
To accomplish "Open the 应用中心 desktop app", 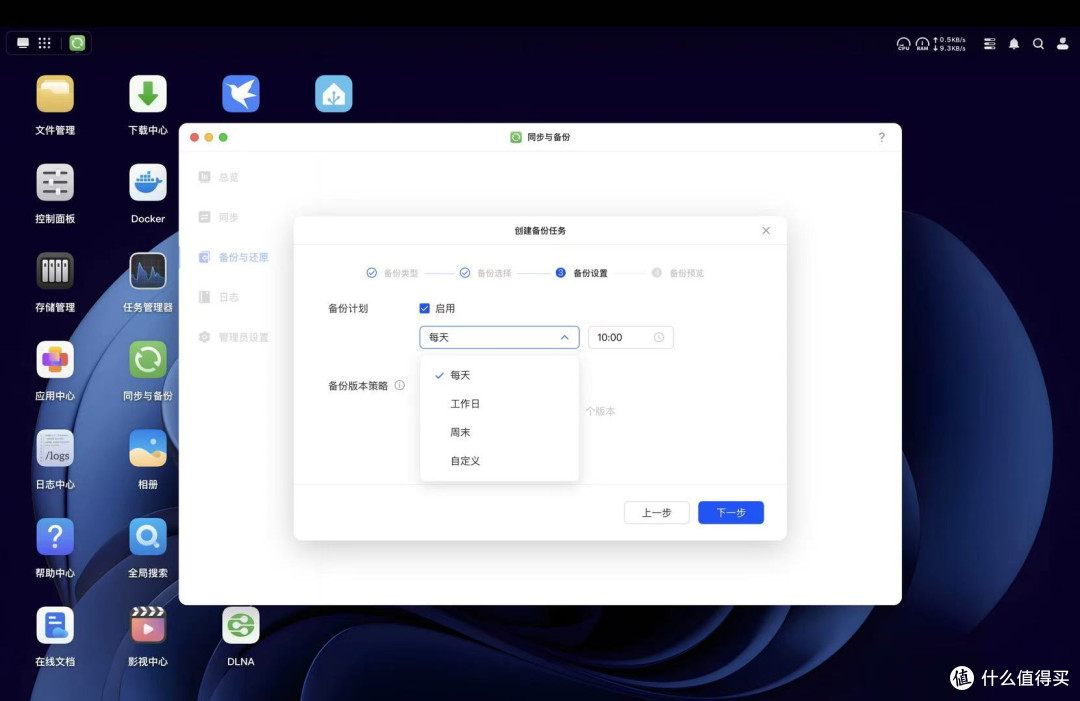I will point(55,359).
